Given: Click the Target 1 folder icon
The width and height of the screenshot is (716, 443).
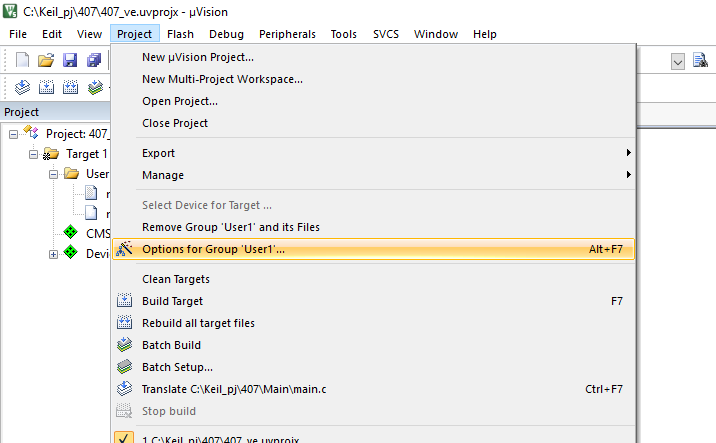Looking at the screenshot, I should [x=51, y=154].
